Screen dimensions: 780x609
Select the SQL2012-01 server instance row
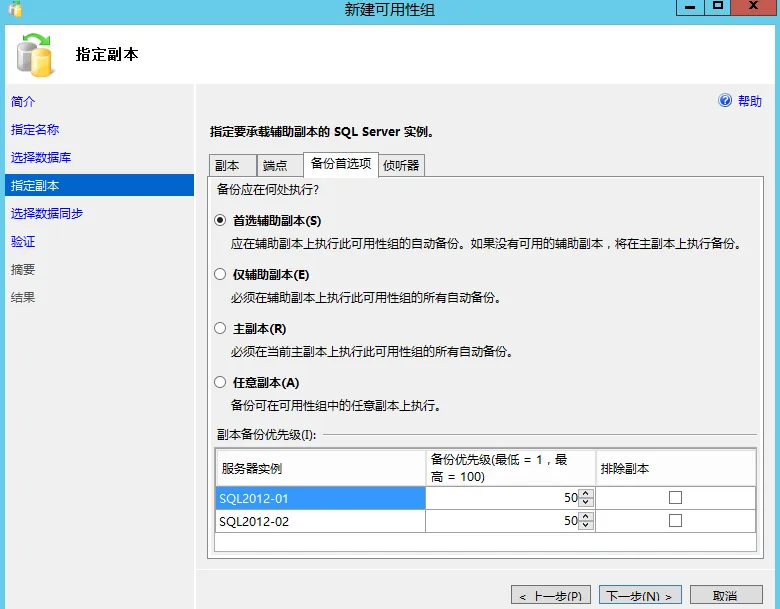point(321,498)
